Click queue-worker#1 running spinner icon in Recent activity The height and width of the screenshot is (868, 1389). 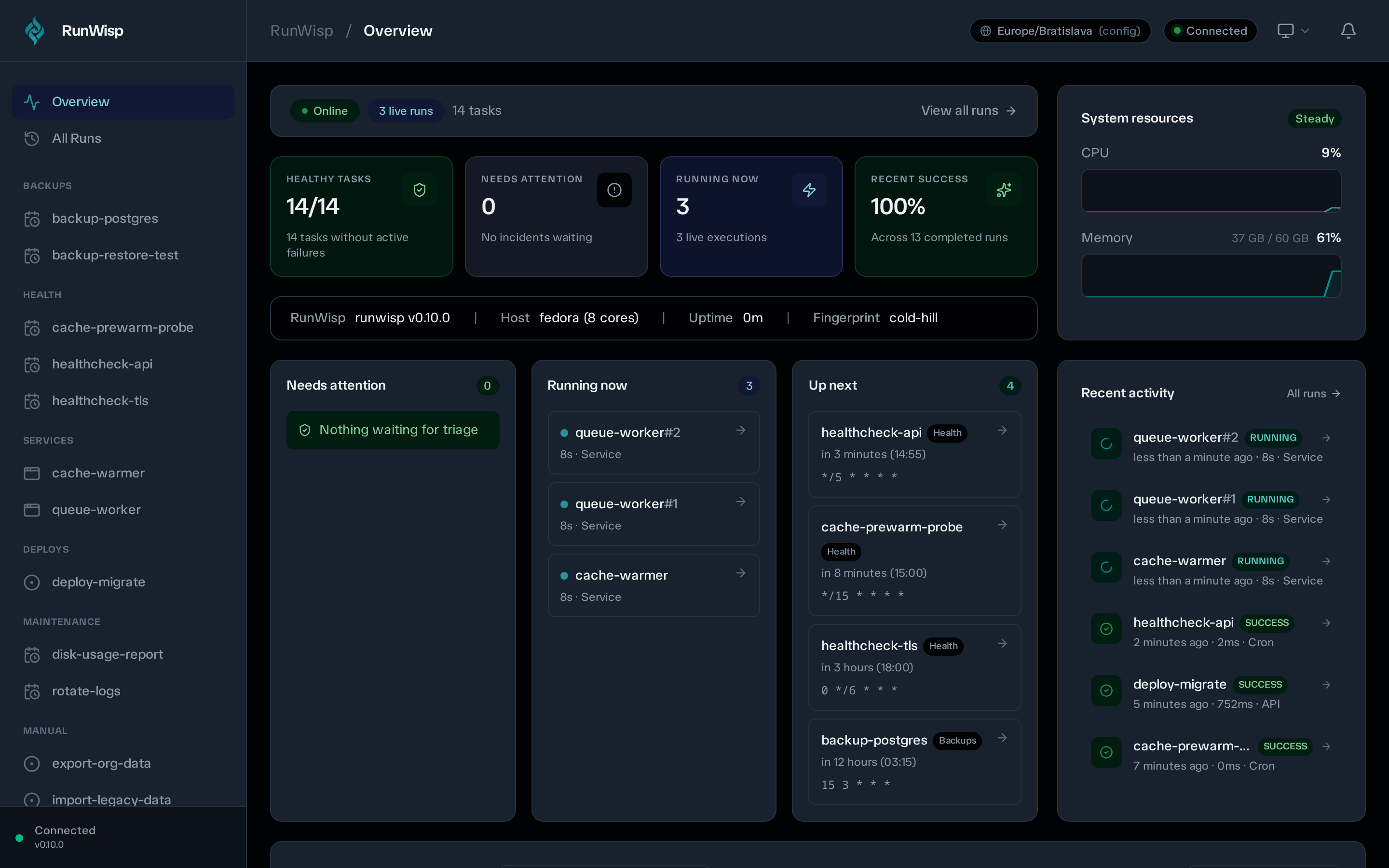(1106, 506)
